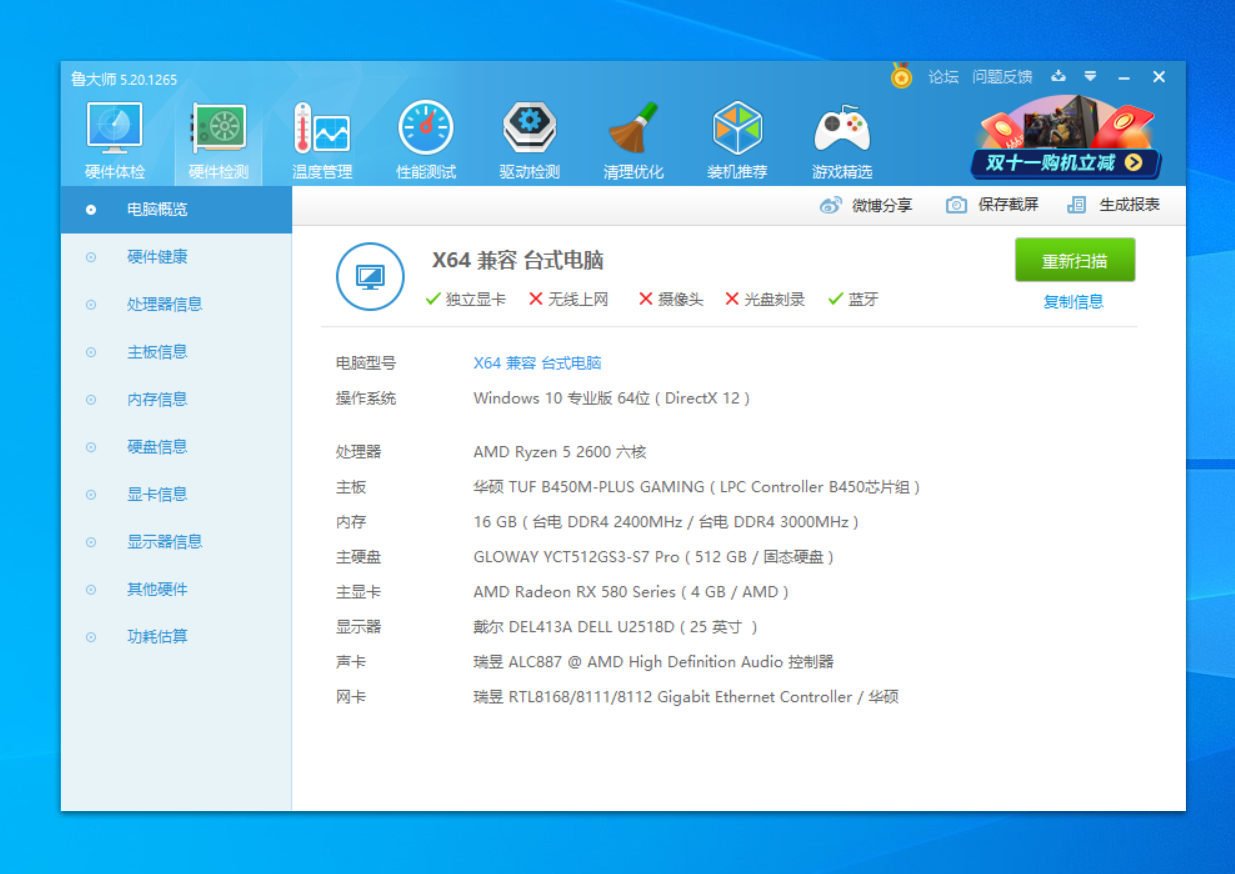The image size is (1235, 874).
Task: Open 驱动检测 driver detection
Action: click(x=530, y=142)
